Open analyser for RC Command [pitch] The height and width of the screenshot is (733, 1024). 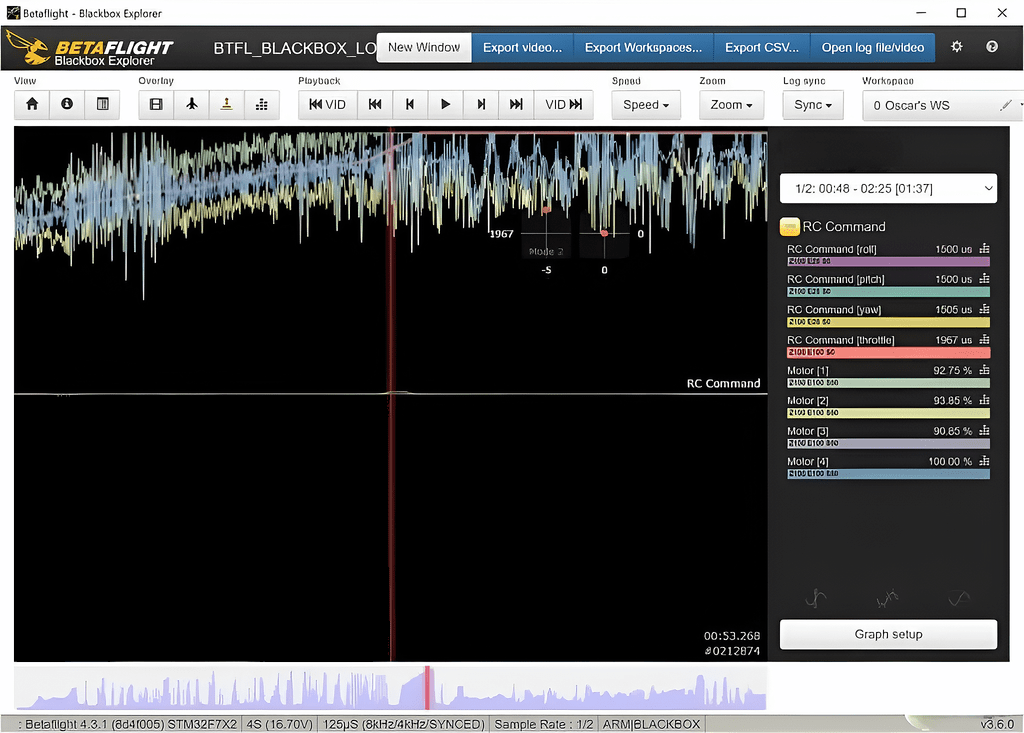click(984, 279)
